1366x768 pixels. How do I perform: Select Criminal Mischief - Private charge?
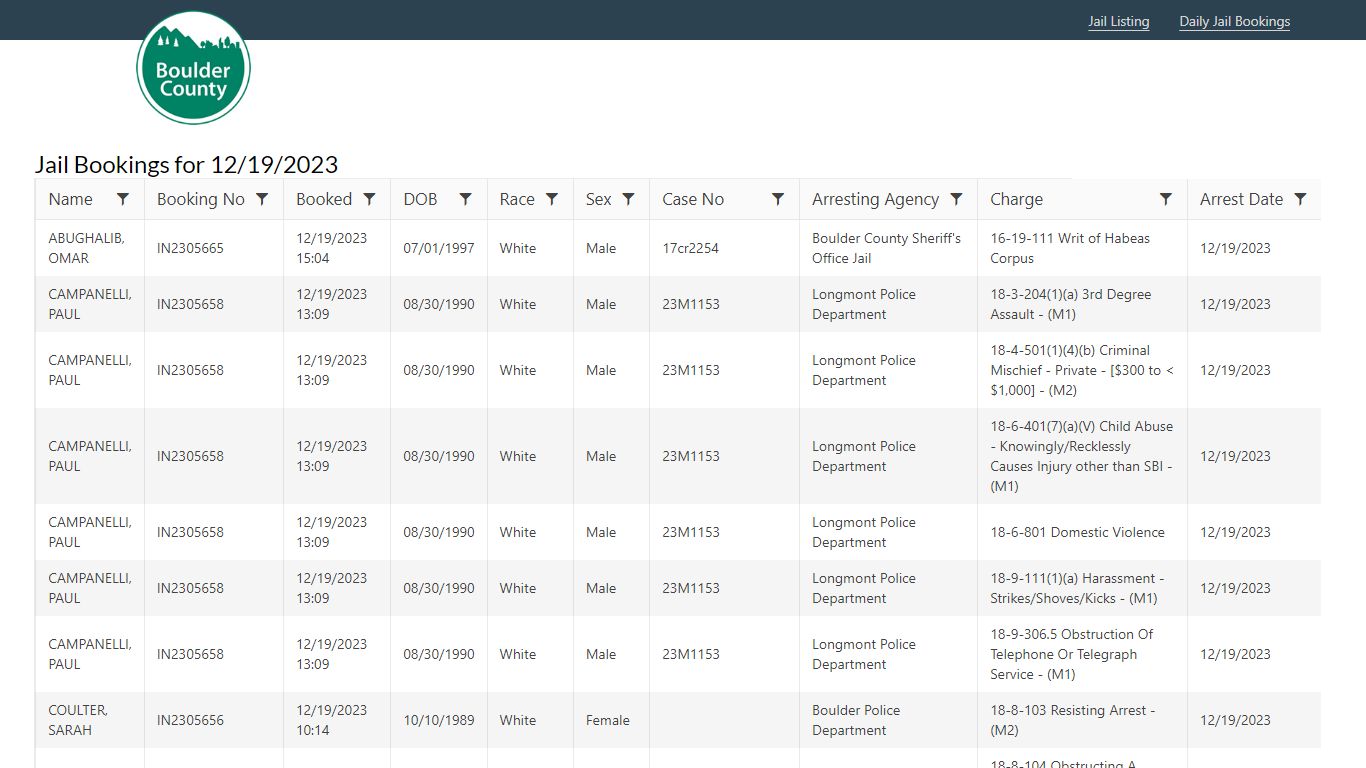tap(1082, 370)
